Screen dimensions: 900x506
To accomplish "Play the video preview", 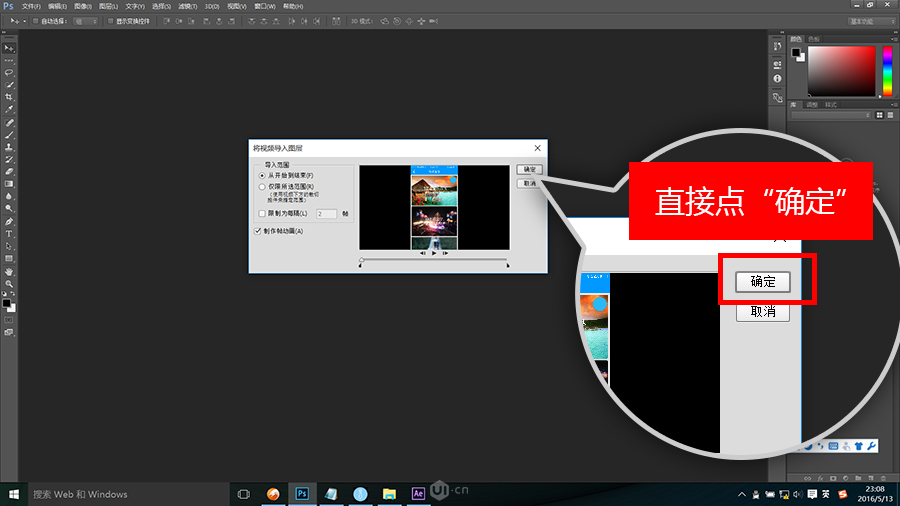I will (x=434, y=253).
